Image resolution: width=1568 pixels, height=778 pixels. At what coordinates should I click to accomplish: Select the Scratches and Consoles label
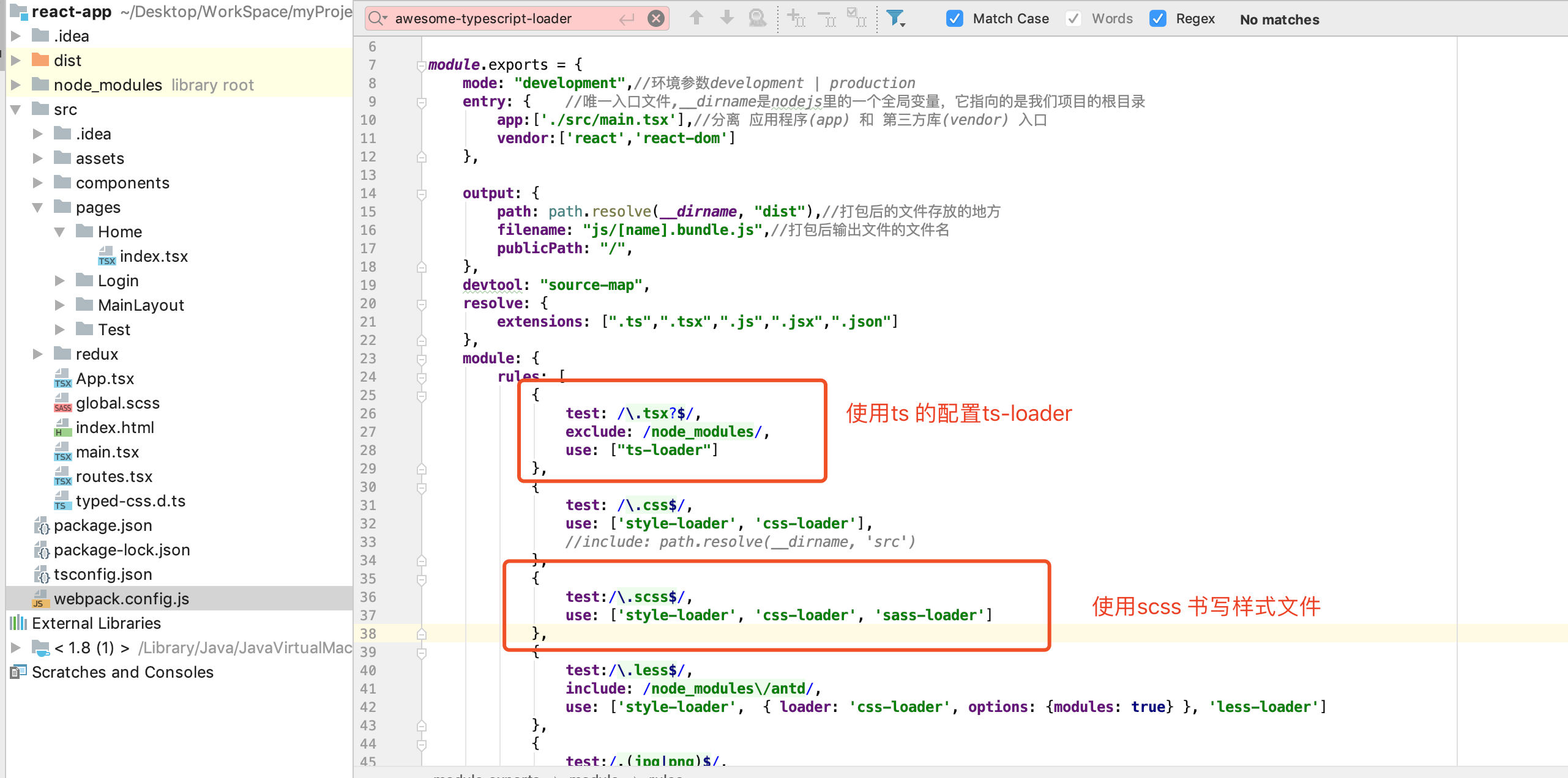[x=122, y=672]
